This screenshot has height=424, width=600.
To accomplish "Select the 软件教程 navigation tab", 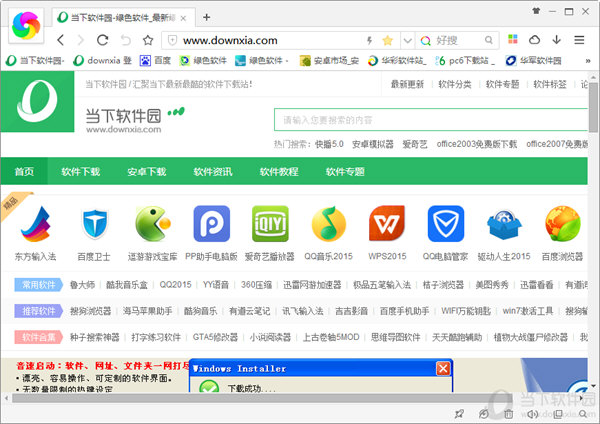I will pos(279,171).
